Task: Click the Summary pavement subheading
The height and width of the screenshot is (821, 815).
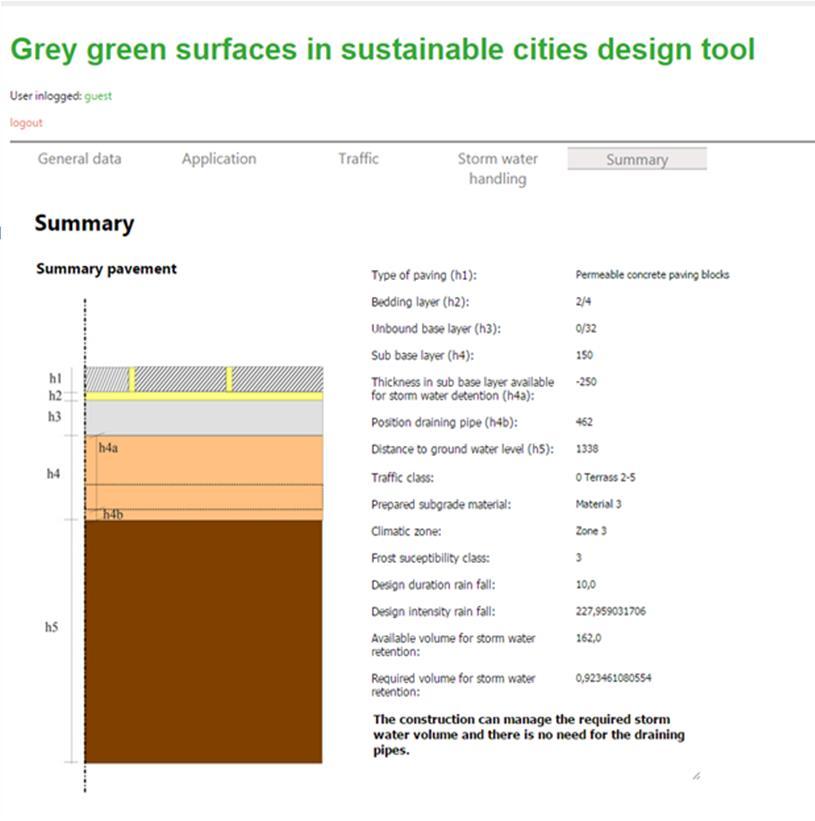Action: (x=106, y=269)
